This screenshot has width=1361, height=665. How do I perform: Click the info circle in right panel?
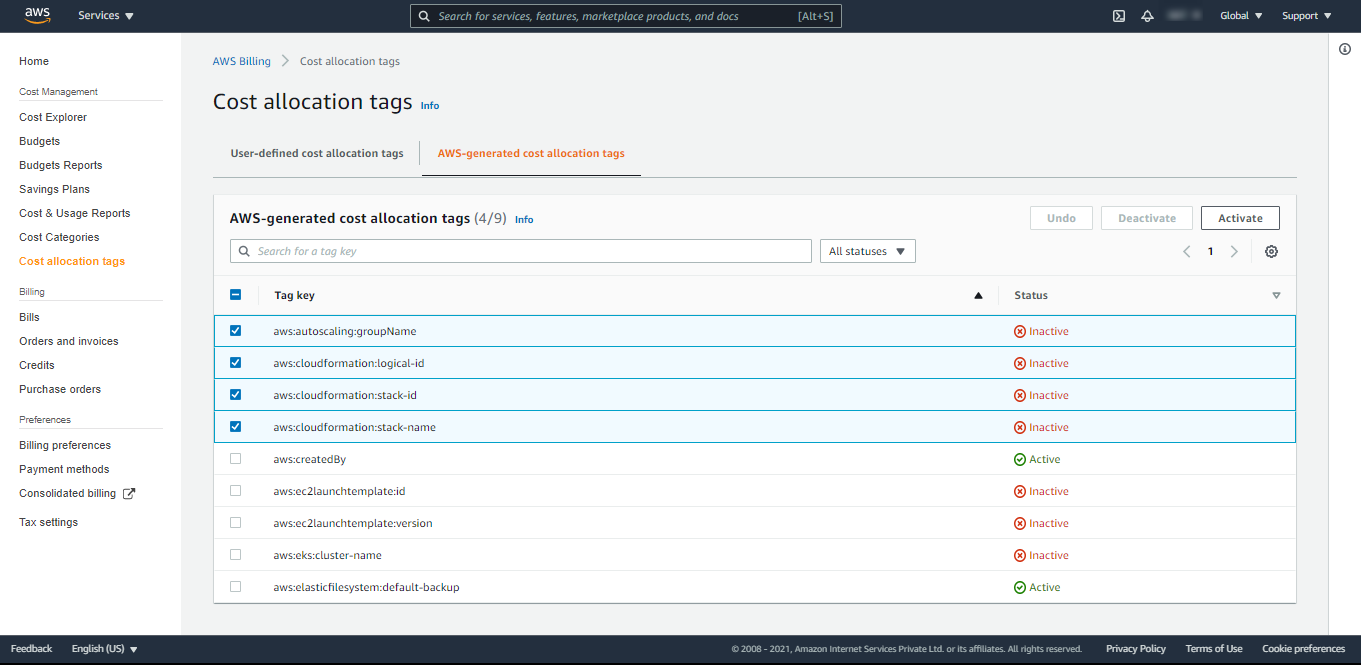pos(1345,50)
